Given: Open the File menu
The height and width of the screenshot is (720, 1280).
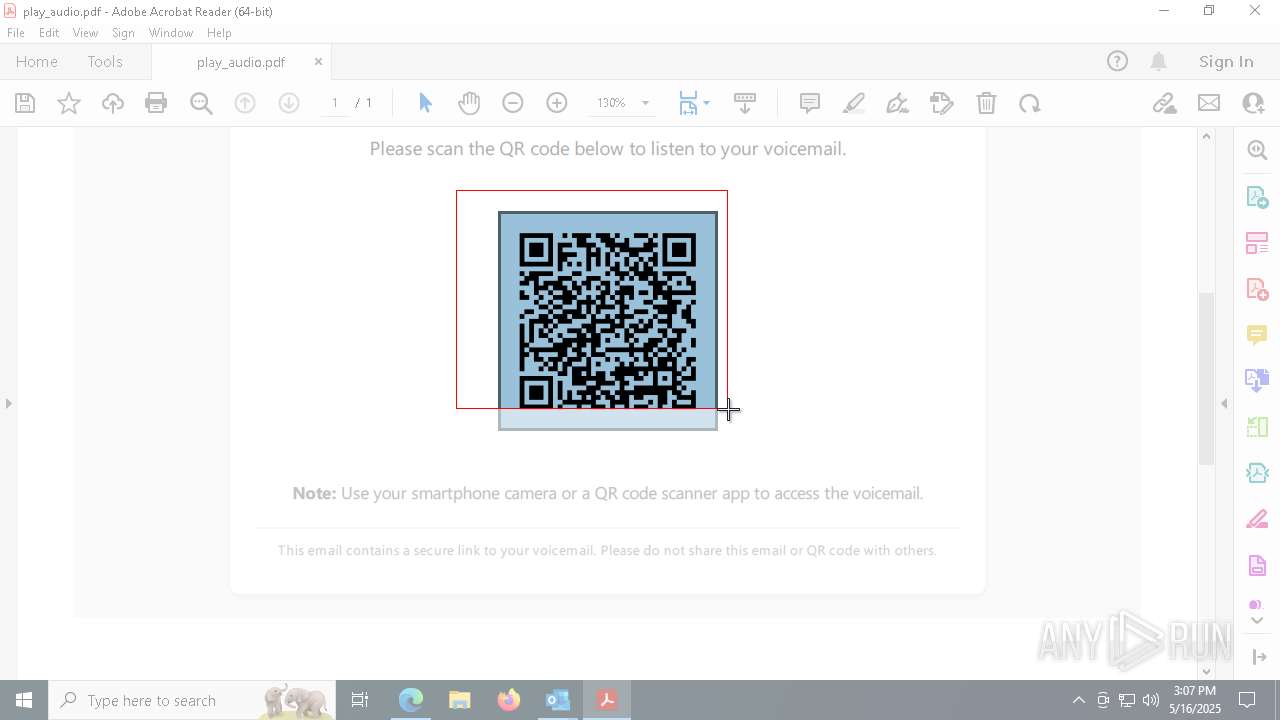Looking at the screenshot, I should tap(16, 33).
